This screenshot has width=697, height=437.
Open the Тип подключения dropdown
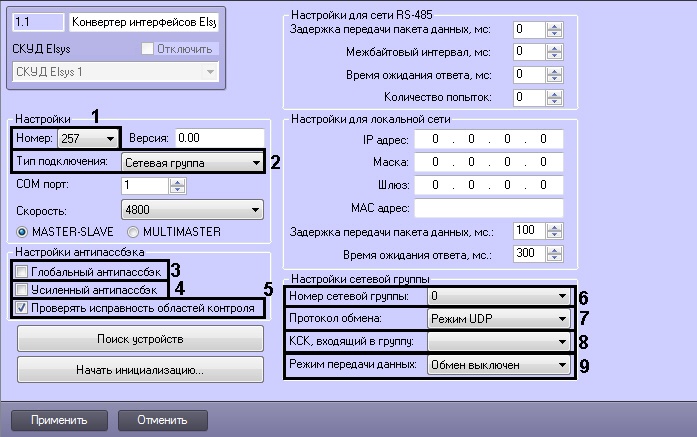(x=255, y=160)
